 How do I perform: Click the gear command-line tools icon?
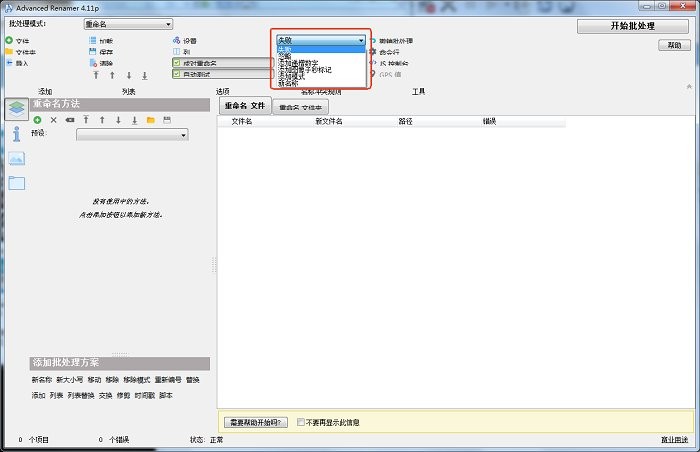point(373,52)
